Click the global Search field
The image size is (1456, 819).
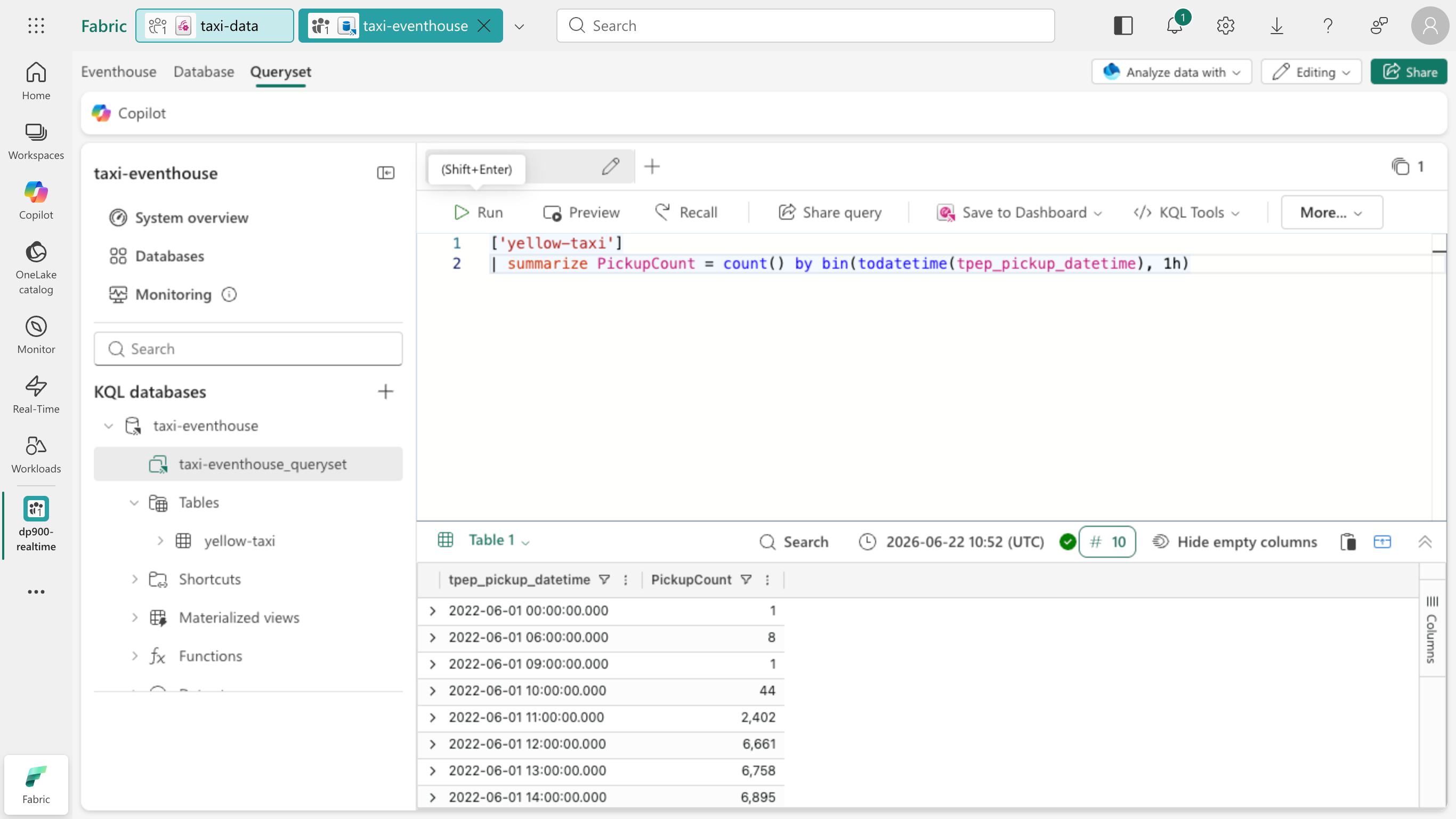[x=805, y=26]
